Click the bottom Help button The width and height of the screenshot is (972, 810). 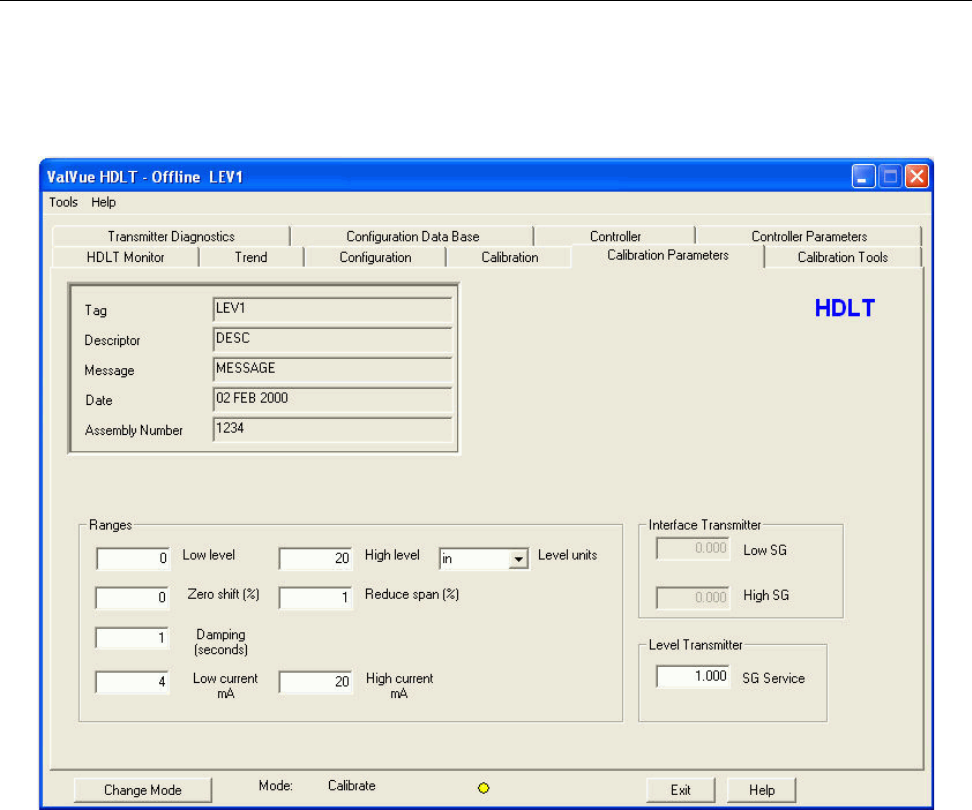point(761,790)
